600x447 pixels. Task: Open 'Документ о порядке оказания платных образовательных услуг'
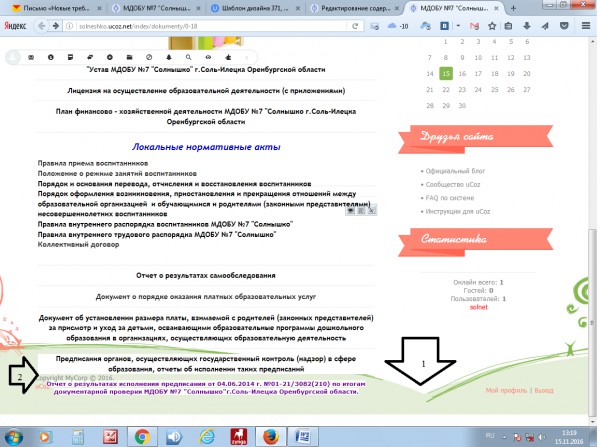click(206, 297)
